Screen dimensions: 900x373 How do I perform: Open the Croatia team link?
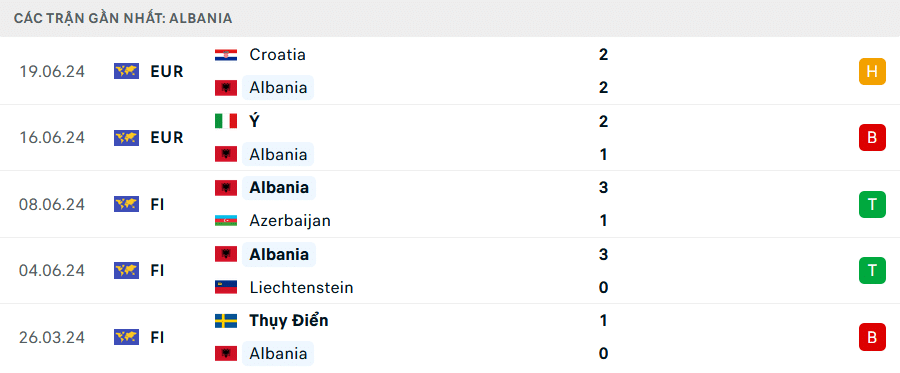click(x=277, y=55)
